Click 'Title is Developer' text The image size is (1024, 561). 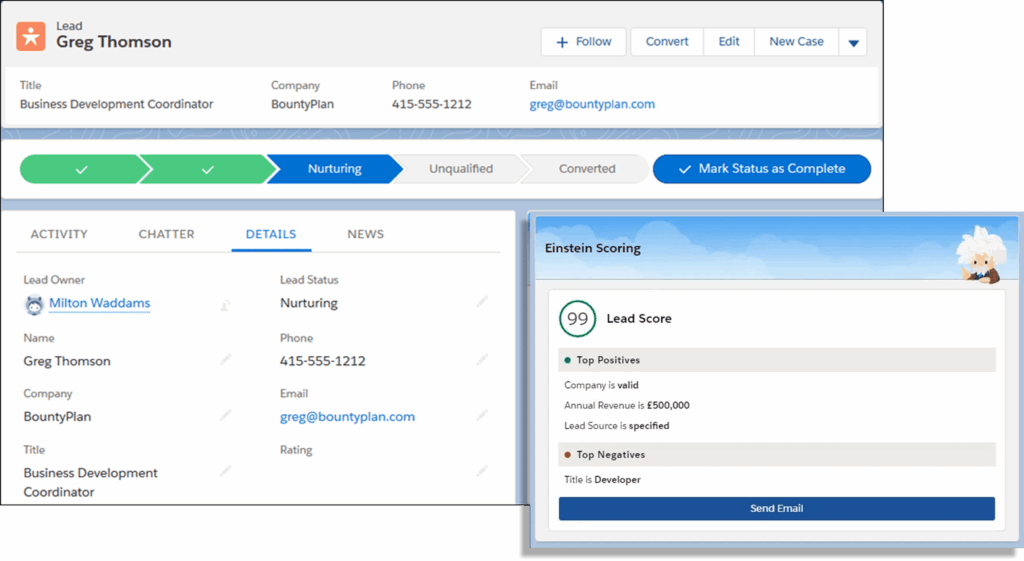[x=602, y=480]
